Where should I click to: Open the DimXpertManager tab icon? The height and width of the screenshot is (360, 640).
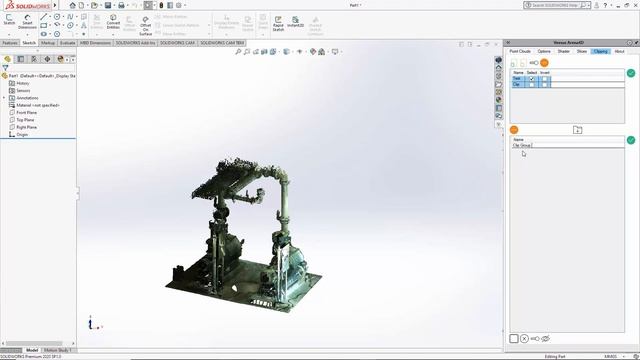click(x=47, y=59)
